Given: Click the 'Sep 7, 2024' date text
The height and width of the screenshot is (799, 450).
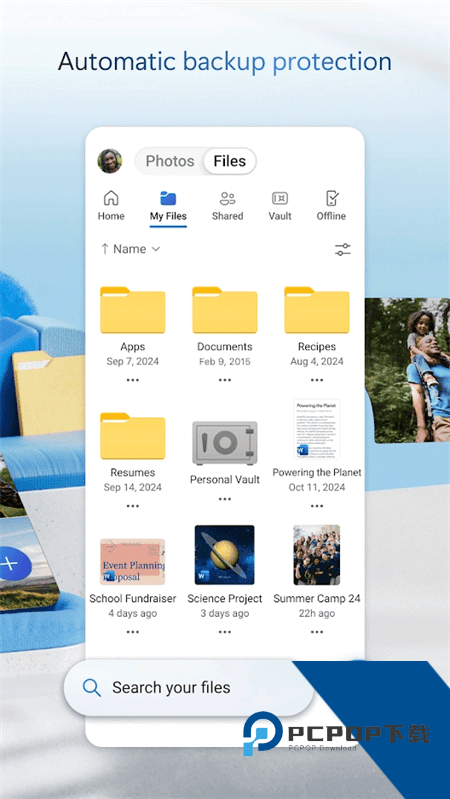Looking at the screenshot, I should [x=133, y=362].
